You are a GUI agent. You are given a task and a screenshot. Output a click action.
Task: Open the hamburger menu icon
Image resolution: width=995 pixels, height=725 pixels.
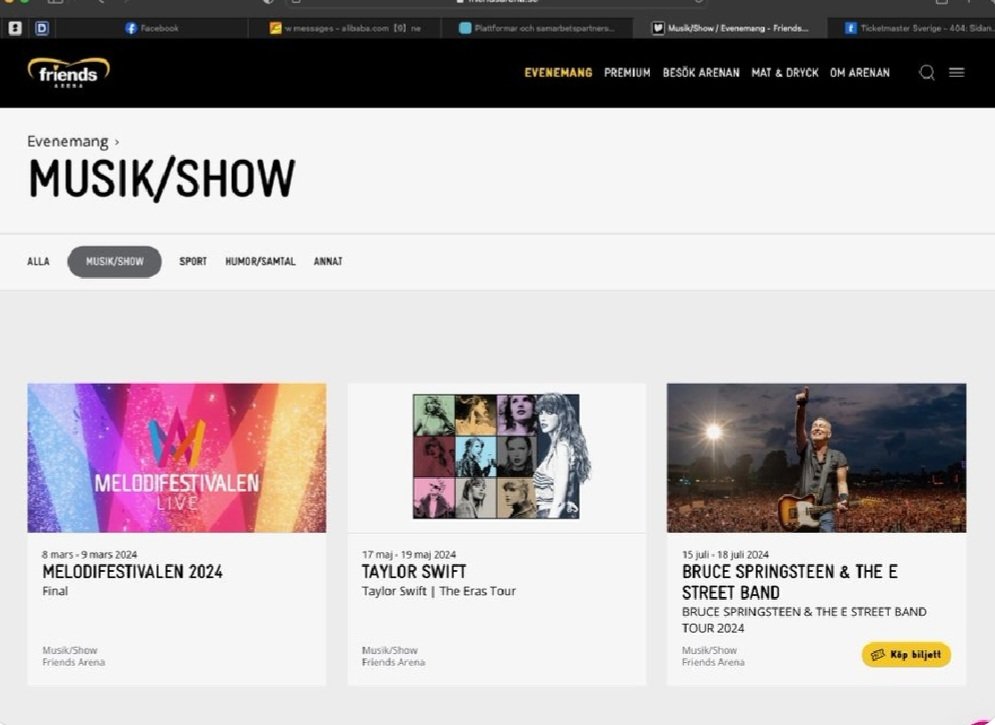point(956,72)
